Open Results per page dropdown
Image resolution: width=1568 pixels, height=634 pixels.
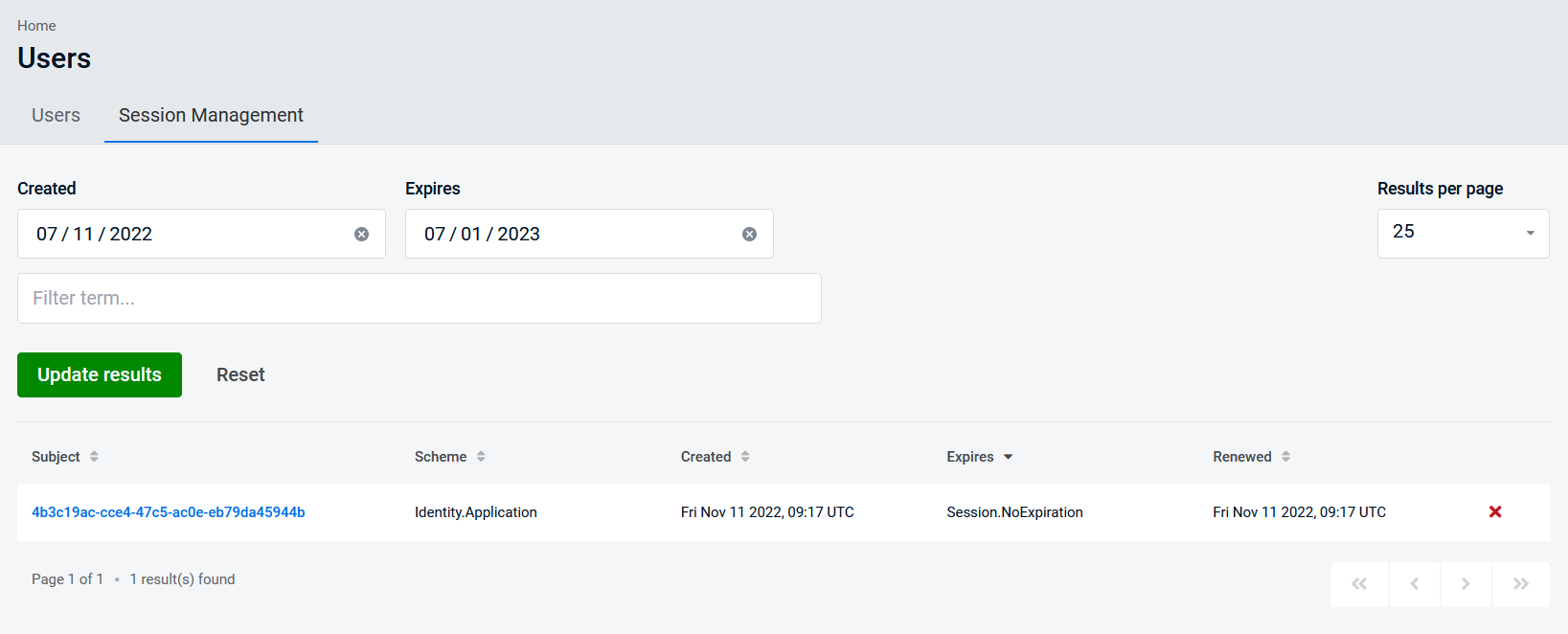tap(1463, 234)
